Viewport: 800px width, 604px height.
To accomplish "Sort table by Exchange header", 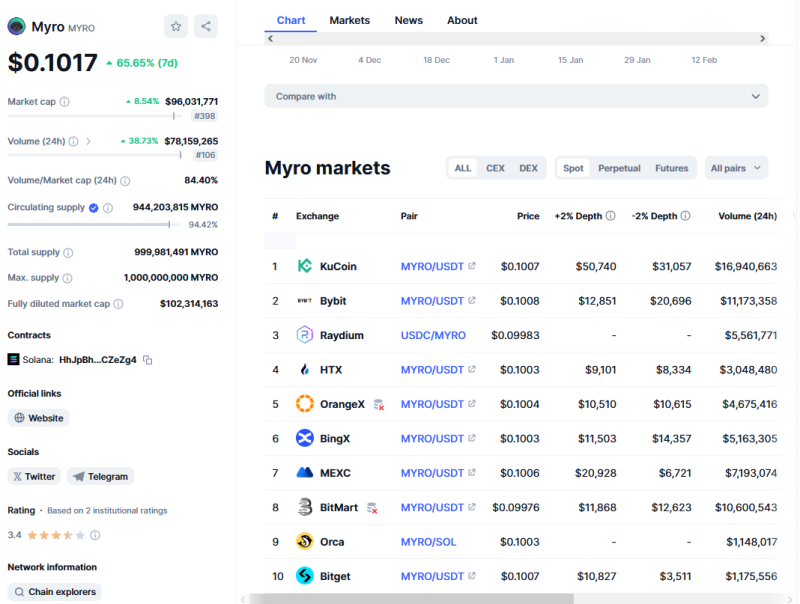I will [x=317, y=216].
